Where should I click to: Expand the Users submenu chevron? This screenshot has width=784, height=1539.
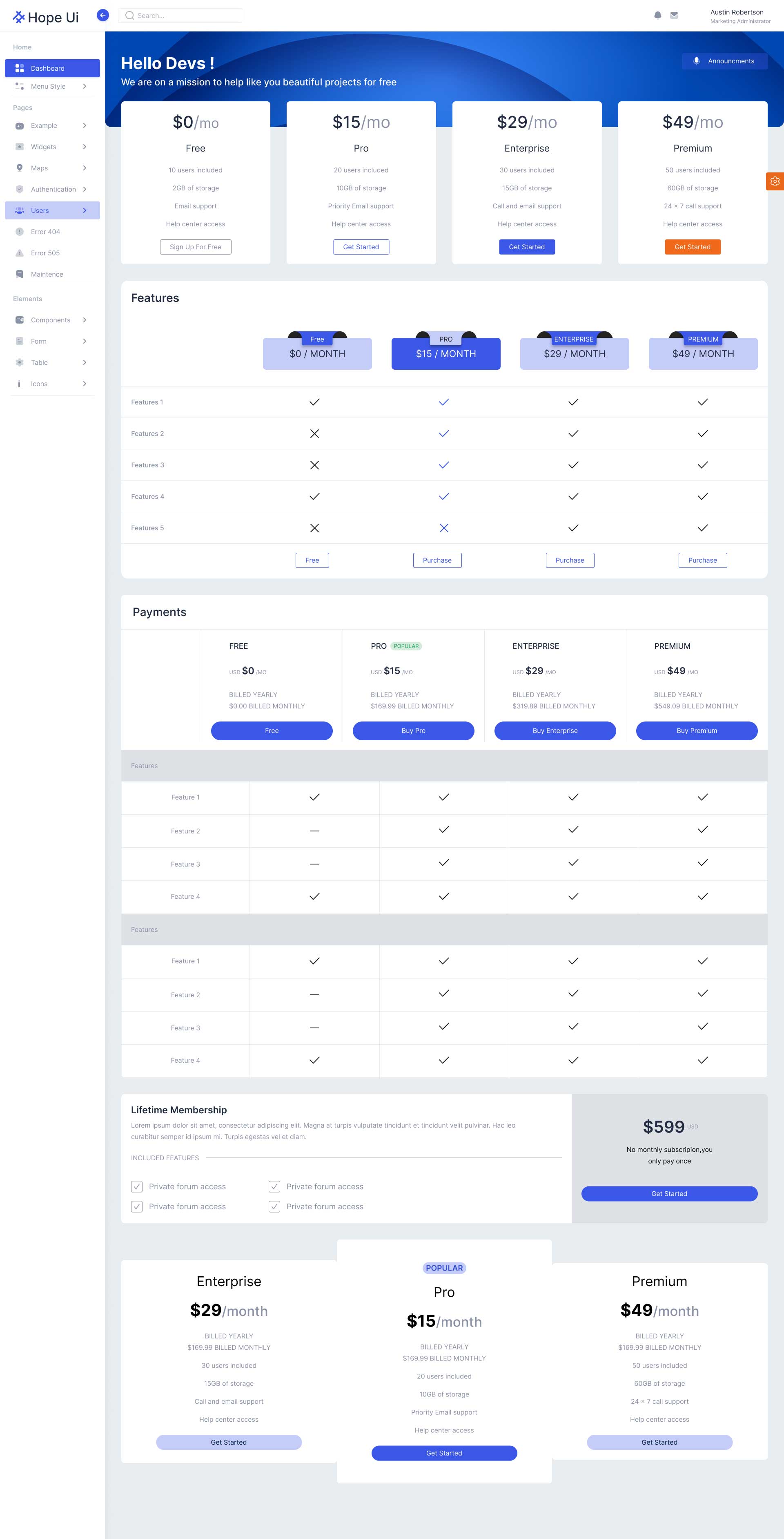coord(85,210)
